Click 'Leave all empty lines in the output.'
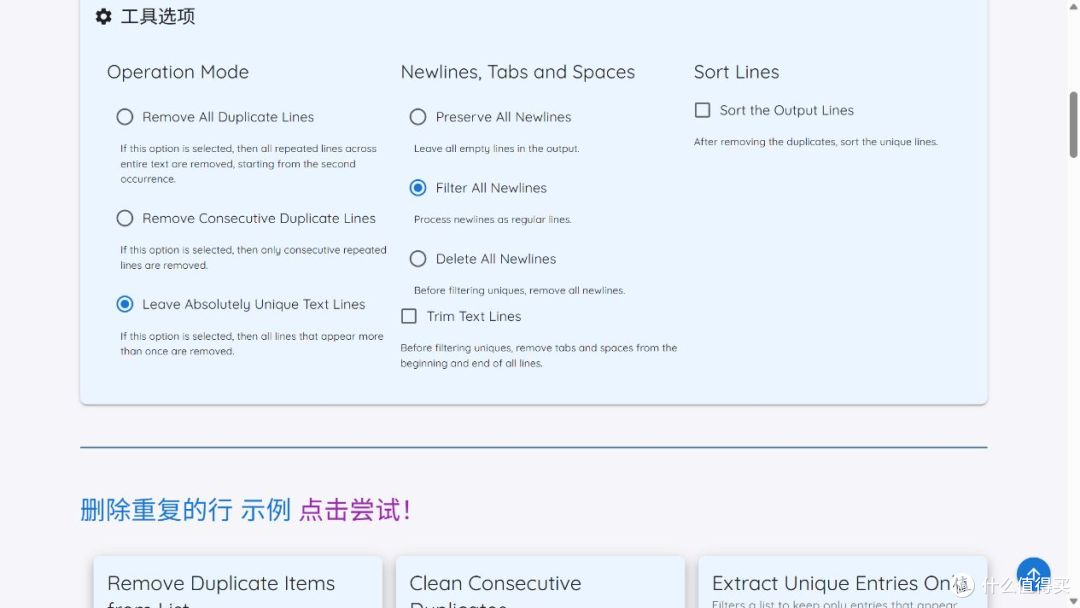1080x608 pixels. [x=497, y=149]
